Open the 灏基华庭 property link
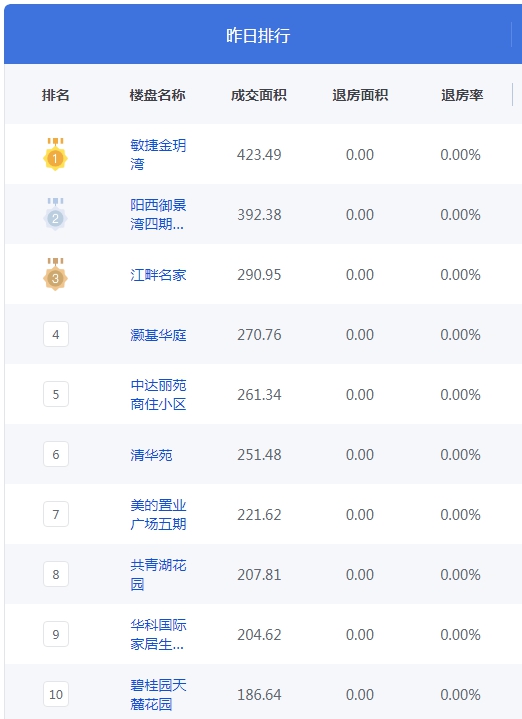This screenshot has height=719, width=522. coord(158,335)
